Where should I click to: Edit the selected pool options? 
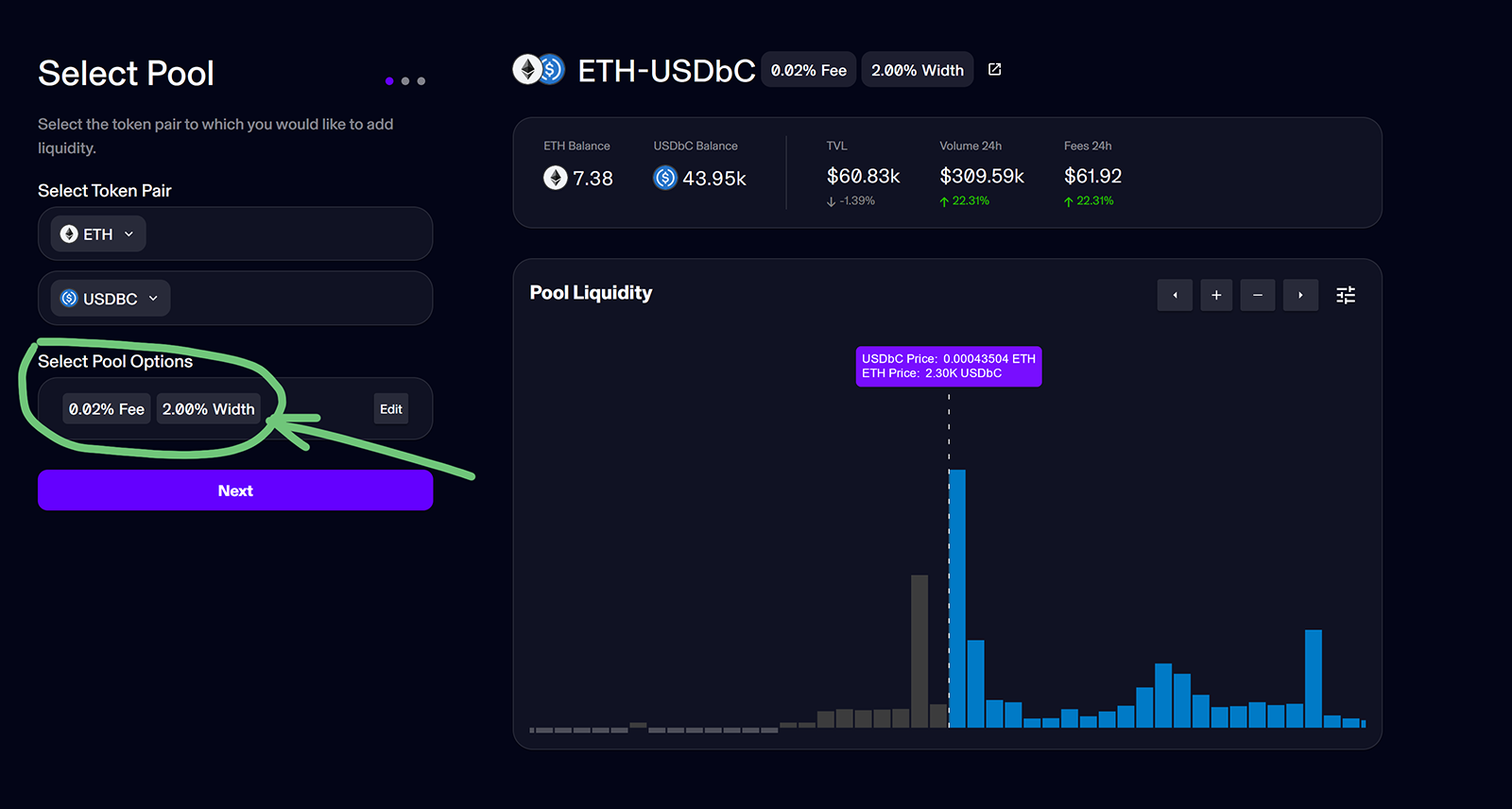click(391, 409)
